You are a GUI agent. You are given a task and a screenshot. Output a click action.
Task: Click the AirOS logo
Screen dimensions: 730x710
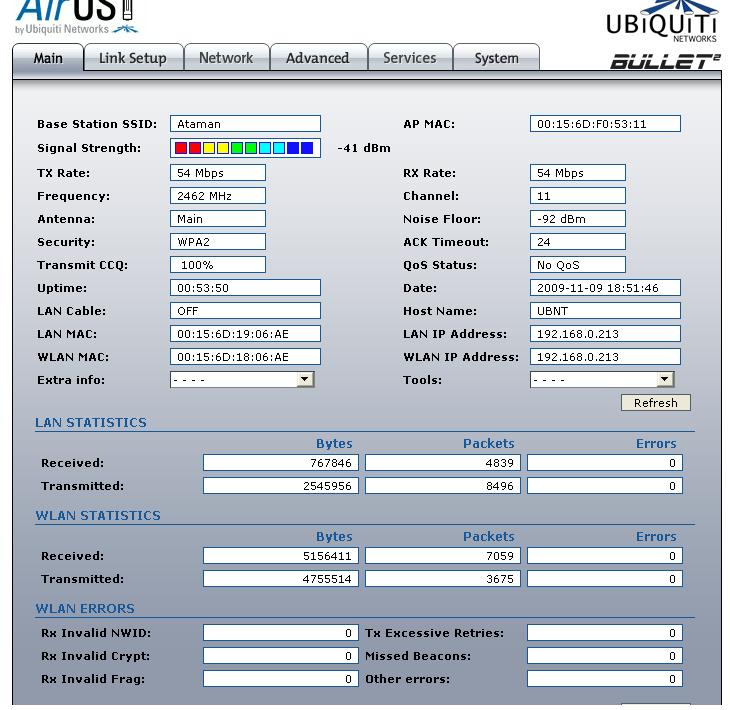click(x=77, y=17)
